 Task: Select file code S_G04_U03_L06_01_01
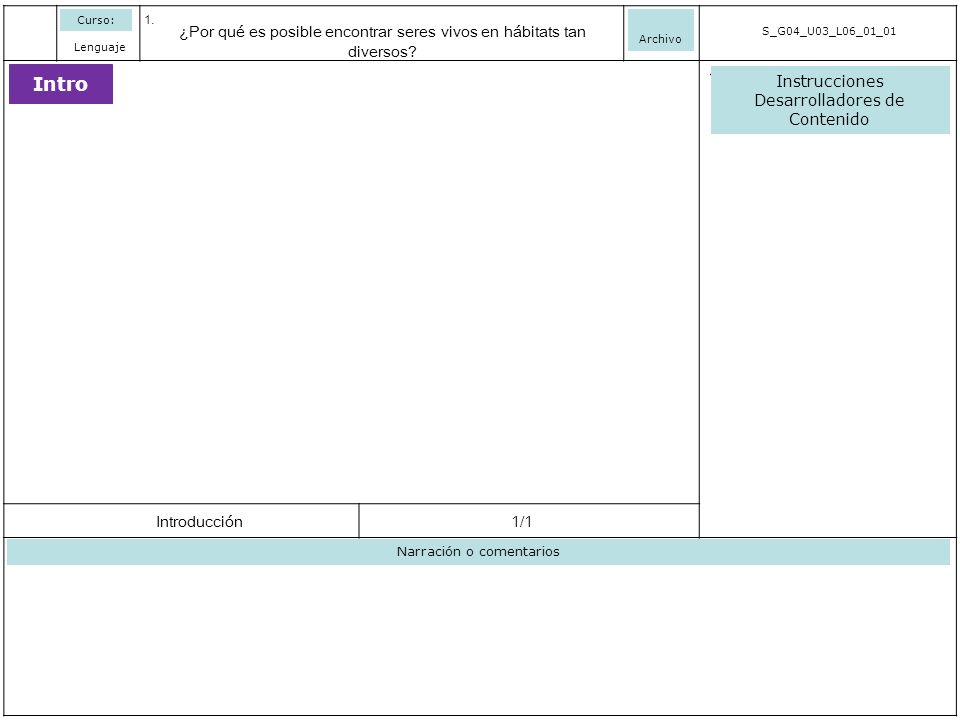829,31
